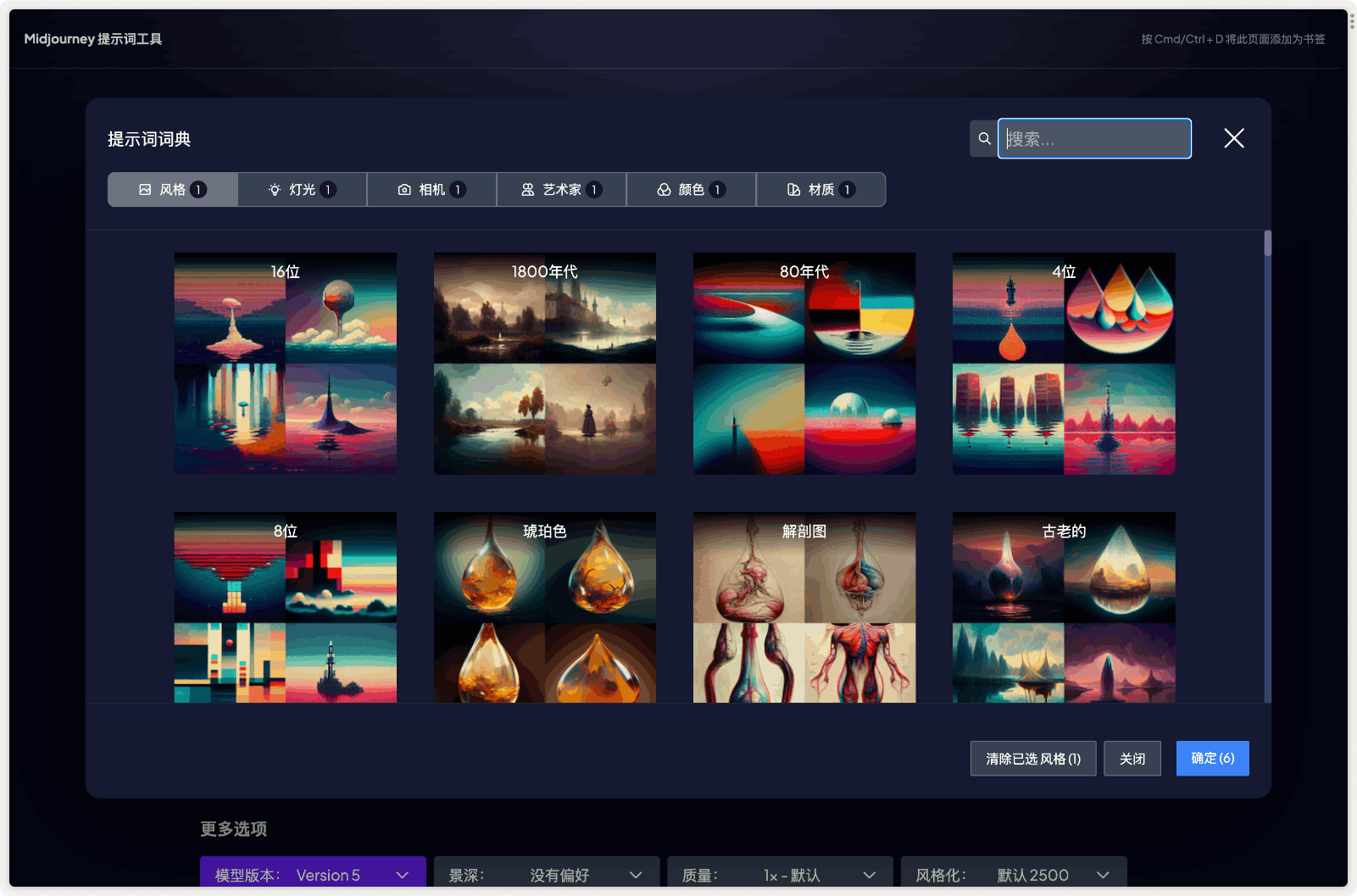Image resolution: width=1357 pixels, height=896 pixels.
Task: Click the dialog's vertical scrollbar thumb
Action: tap(1267, 243)
